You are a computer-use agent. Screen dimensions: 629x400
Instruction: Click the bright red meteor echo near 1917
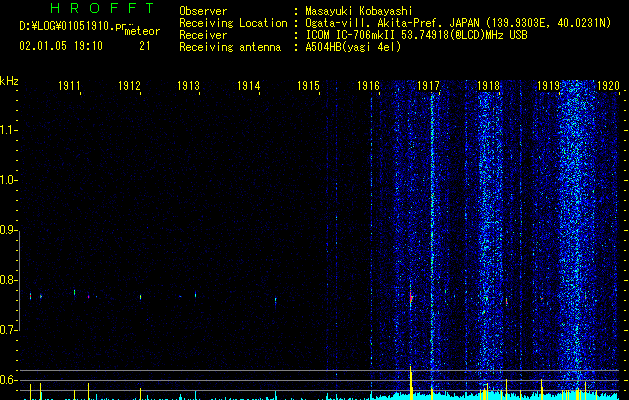[x=411, y=297]
